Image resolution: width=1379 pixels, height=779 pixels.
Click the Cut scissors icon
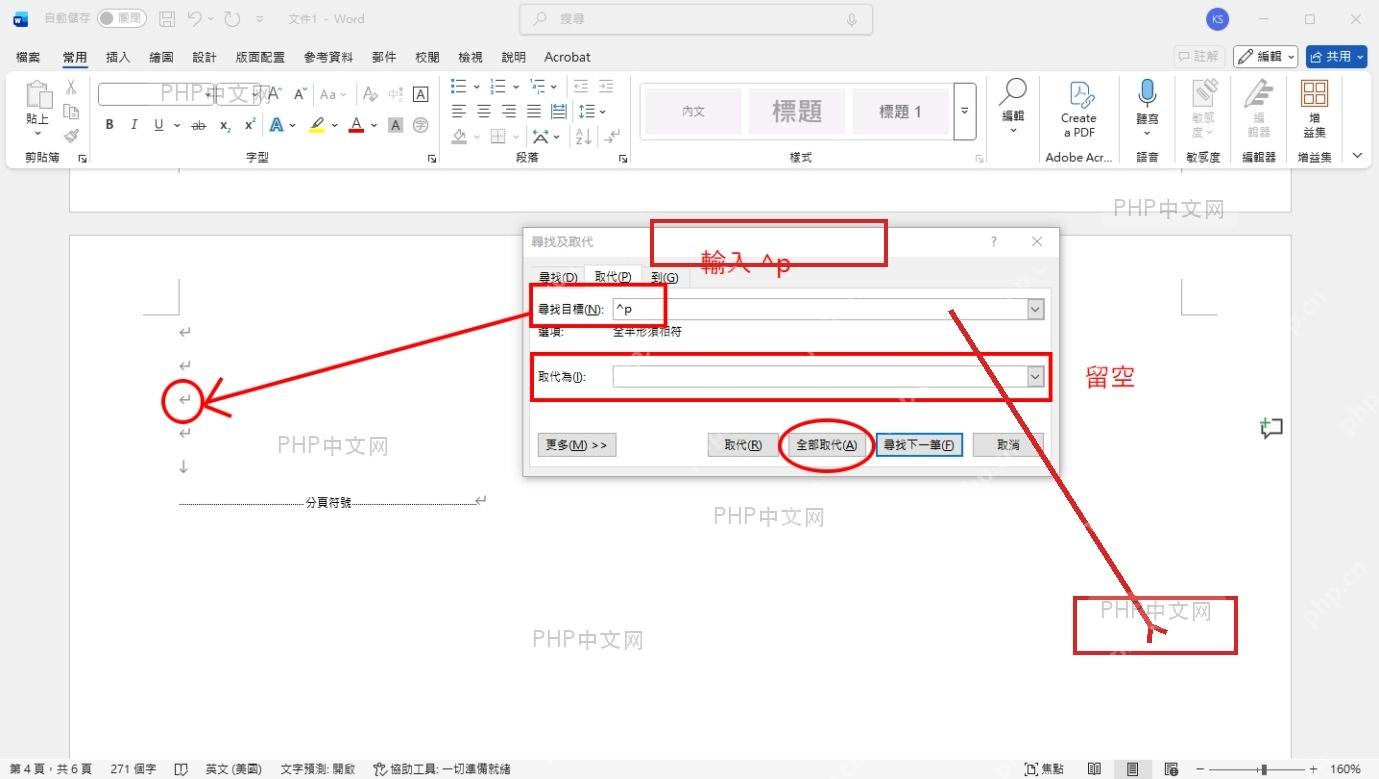pyautogui.click(x=71, y=88)
